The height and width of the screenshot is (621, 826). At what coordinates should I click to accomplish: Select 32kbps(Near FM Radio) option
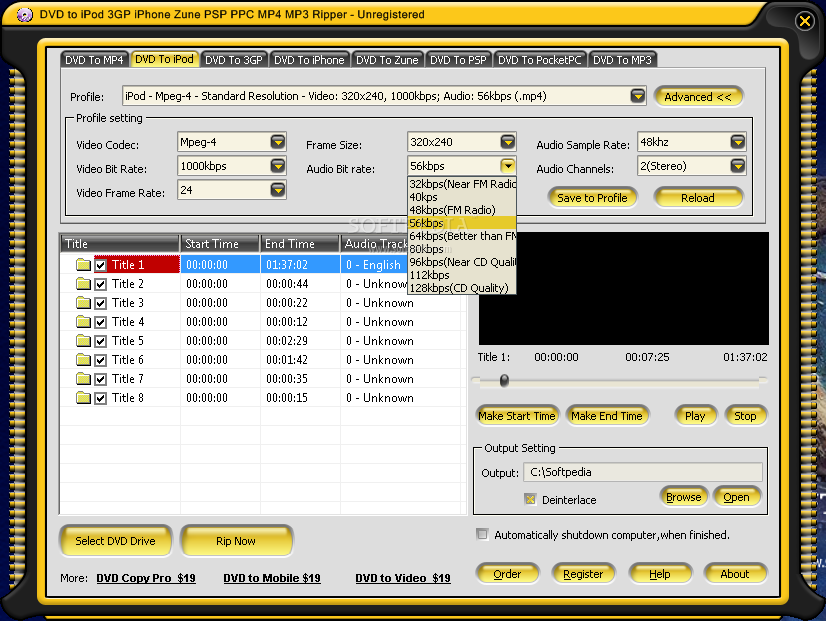462,184
